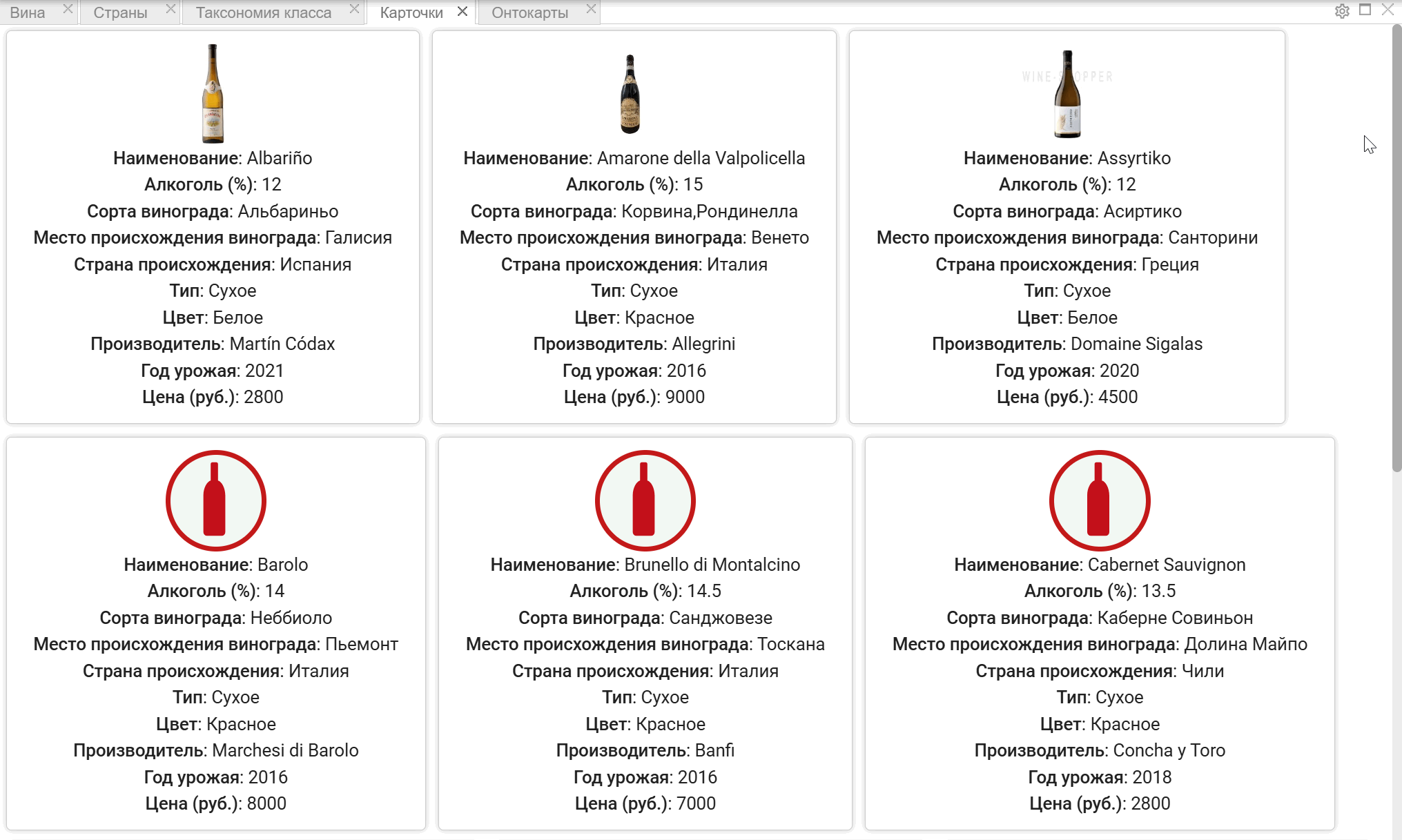The height and width of the screenshot is (840, 1402).
Task: Click the producer 'Allegrini'
Action: (x=704, y=344)
